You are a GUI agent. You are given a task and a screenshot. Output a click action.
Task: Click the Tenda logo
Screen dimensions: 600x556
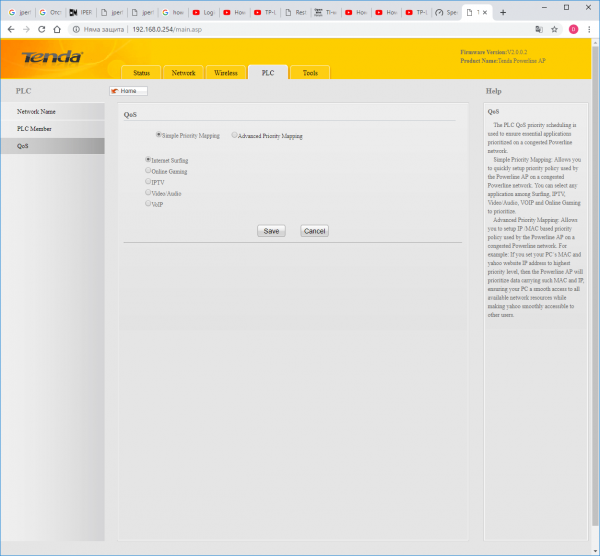[52, 57]
